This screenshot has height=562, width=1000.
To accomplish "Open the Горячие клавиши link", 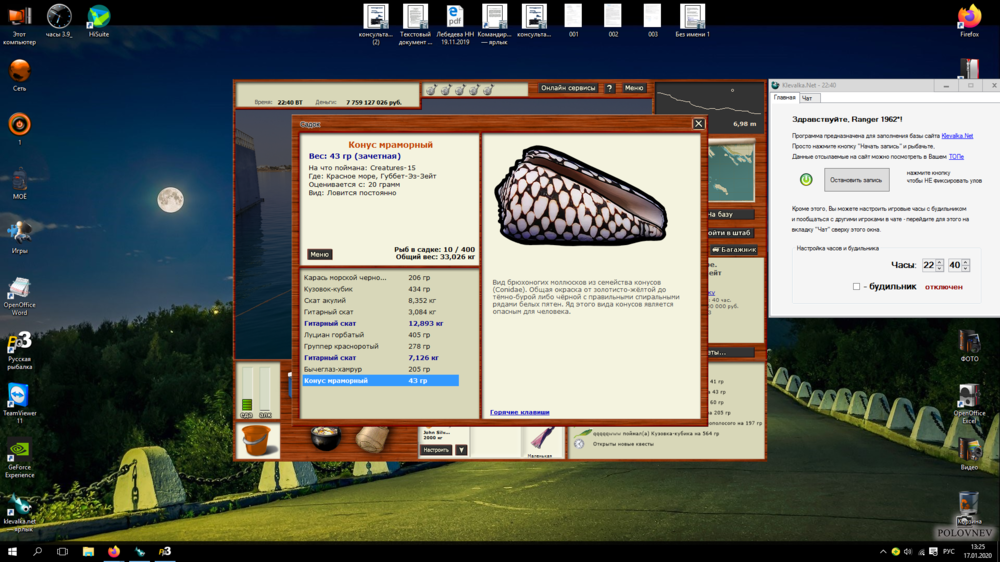I will click(519, 412).
